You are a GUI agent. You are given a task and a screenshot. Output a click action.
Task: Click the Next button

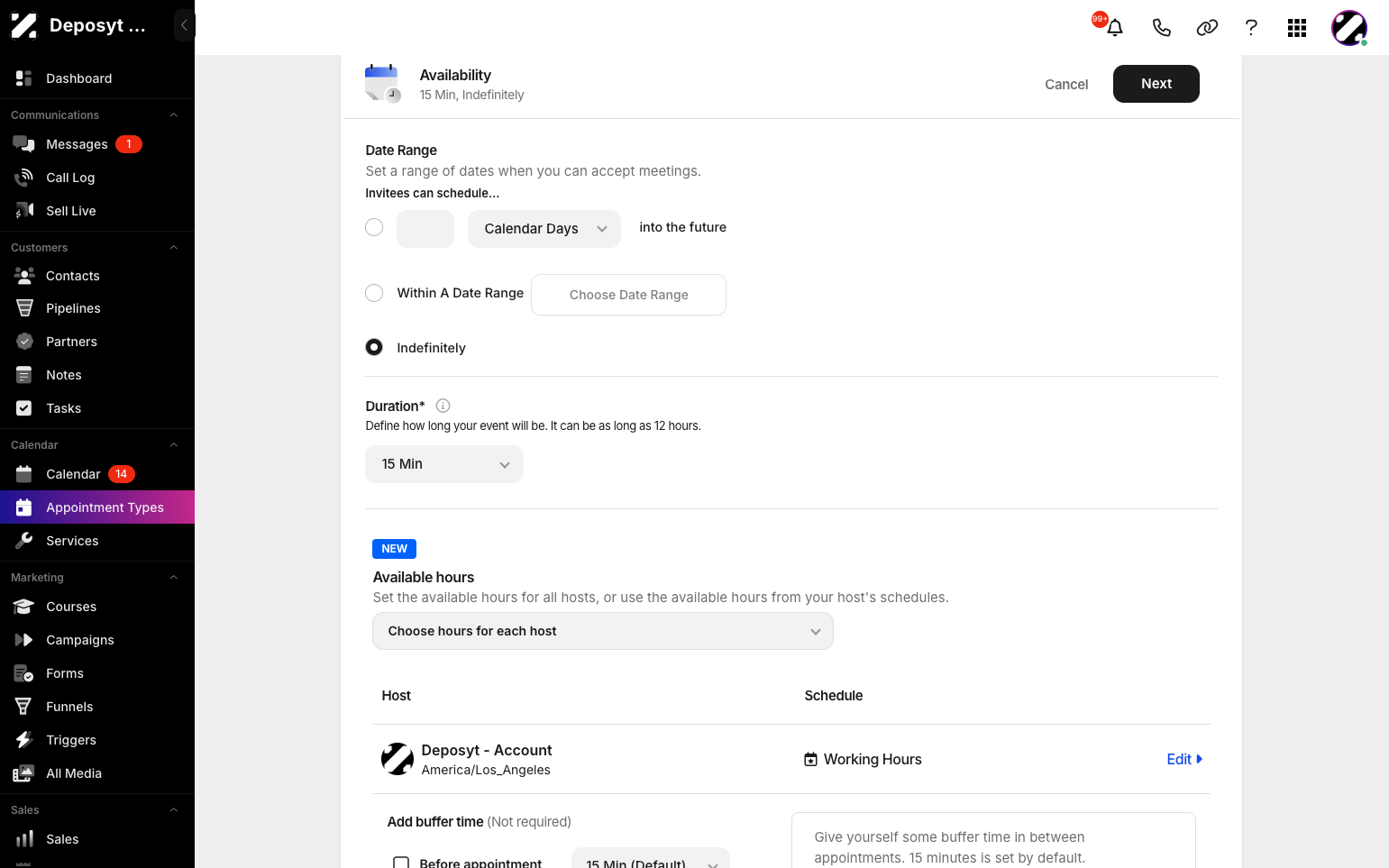click(x=1156, y=84)
